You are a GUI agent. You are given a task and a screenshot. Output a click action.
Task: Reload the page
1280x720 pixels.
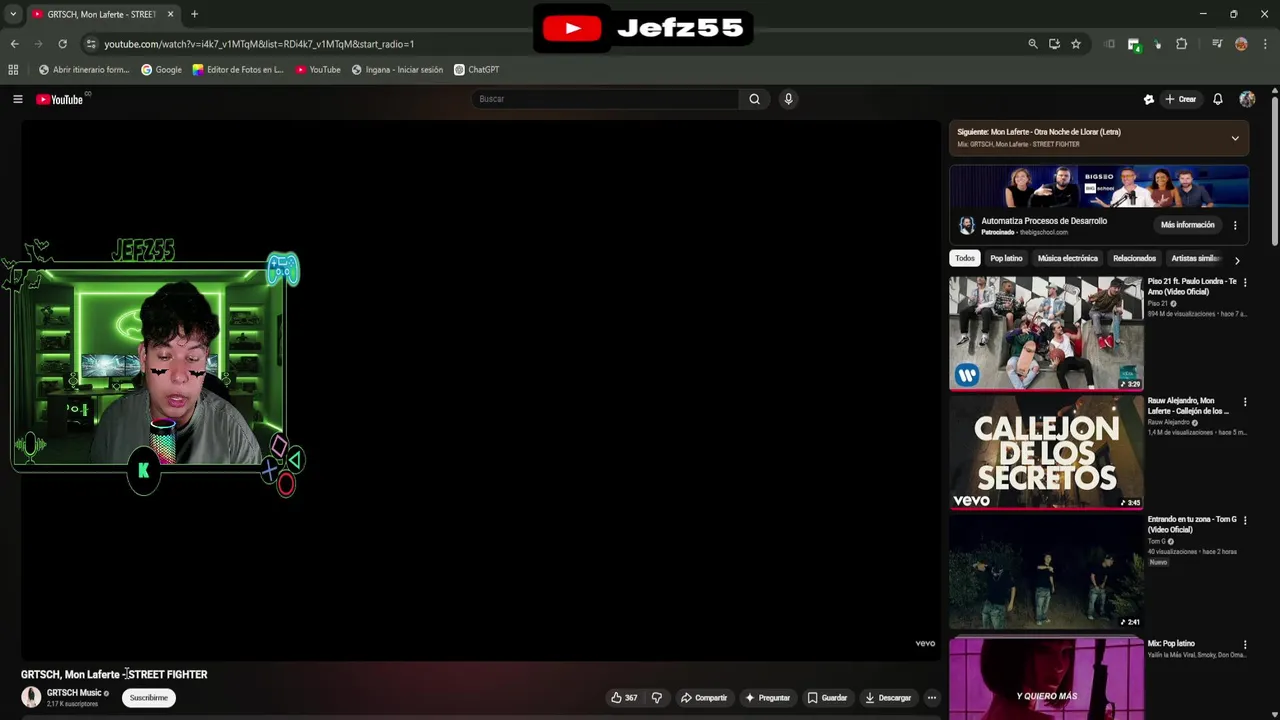tap(62, 44)
